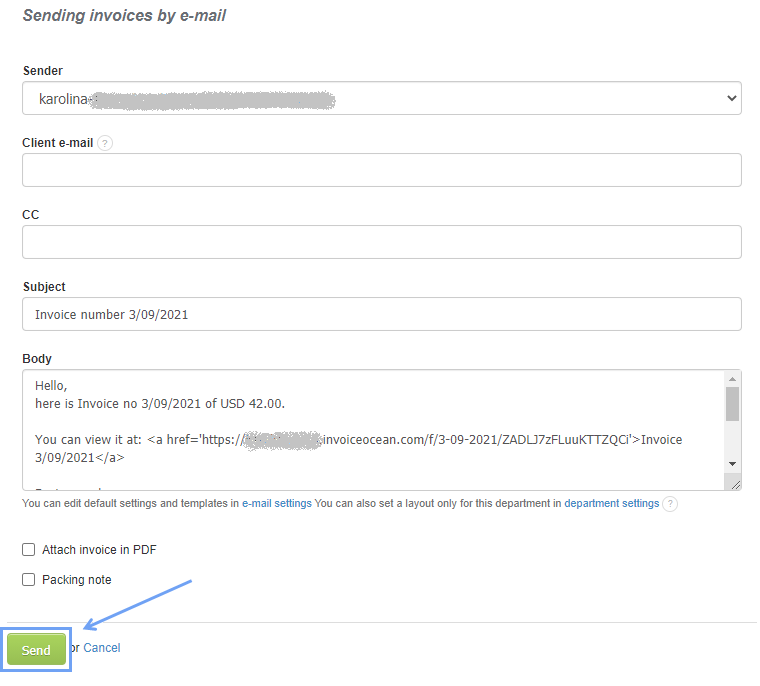Click the Cancel link

[x=102, y=648]
